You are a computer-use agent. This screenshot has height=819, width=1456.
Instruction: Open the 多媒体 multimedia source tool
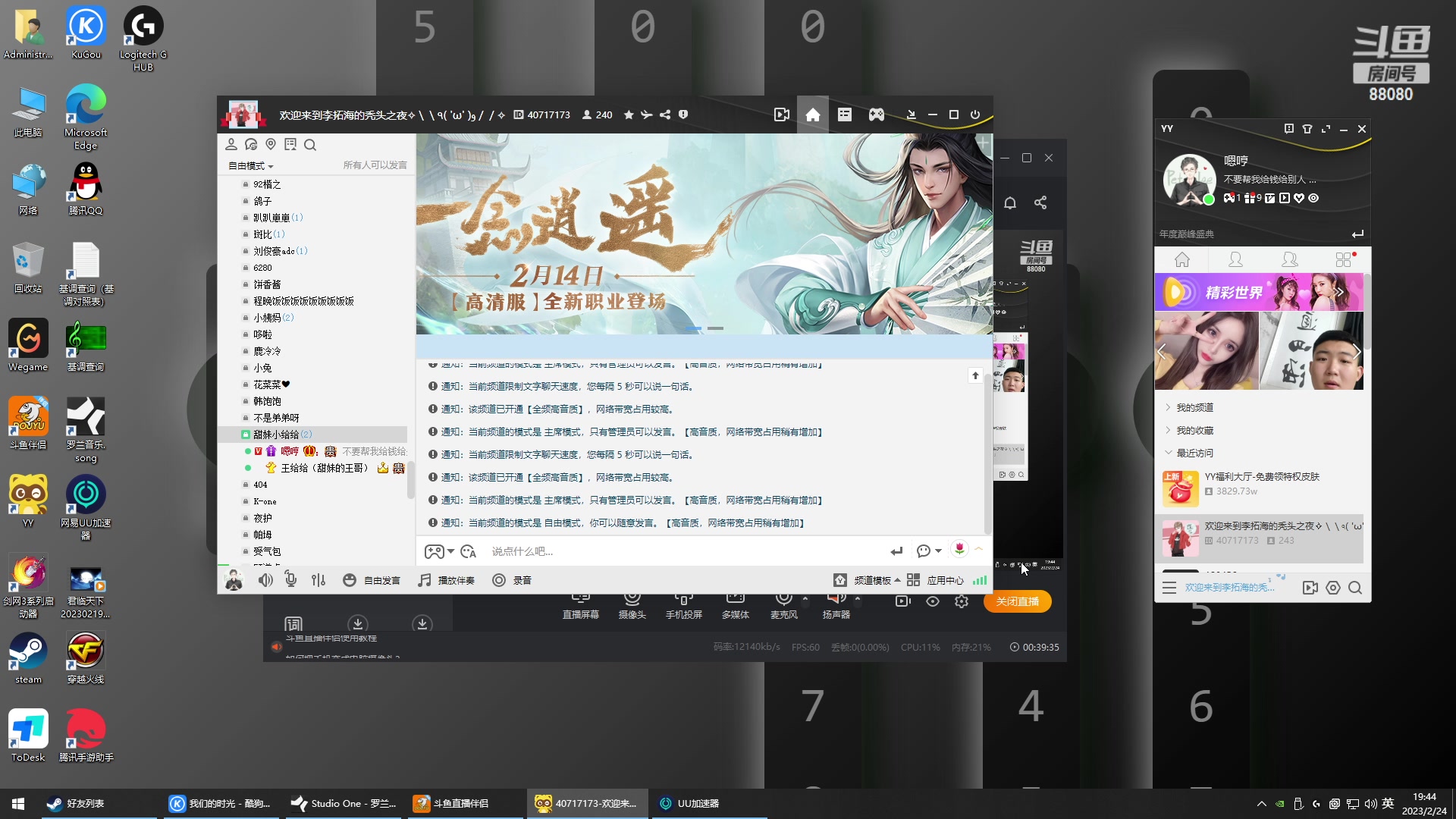(735, 603)
